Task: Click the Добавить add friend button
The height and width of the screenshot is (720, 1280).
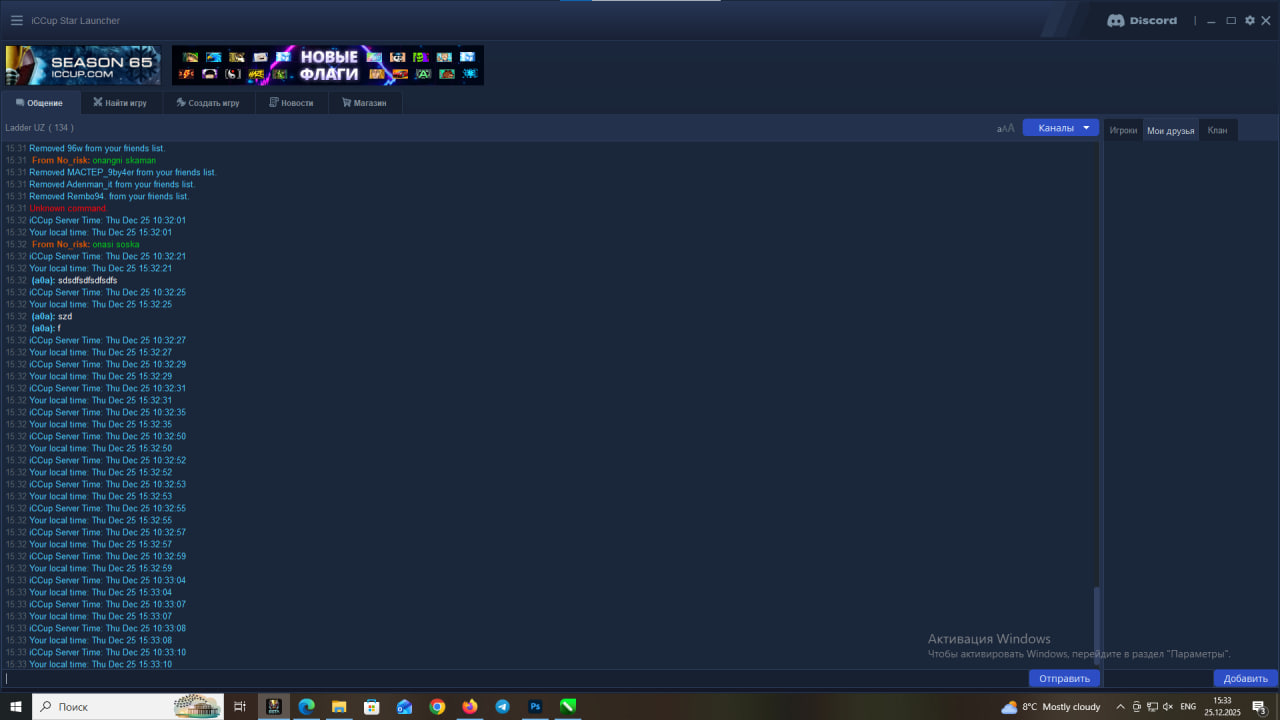Action: click(x=1245, y=678)
